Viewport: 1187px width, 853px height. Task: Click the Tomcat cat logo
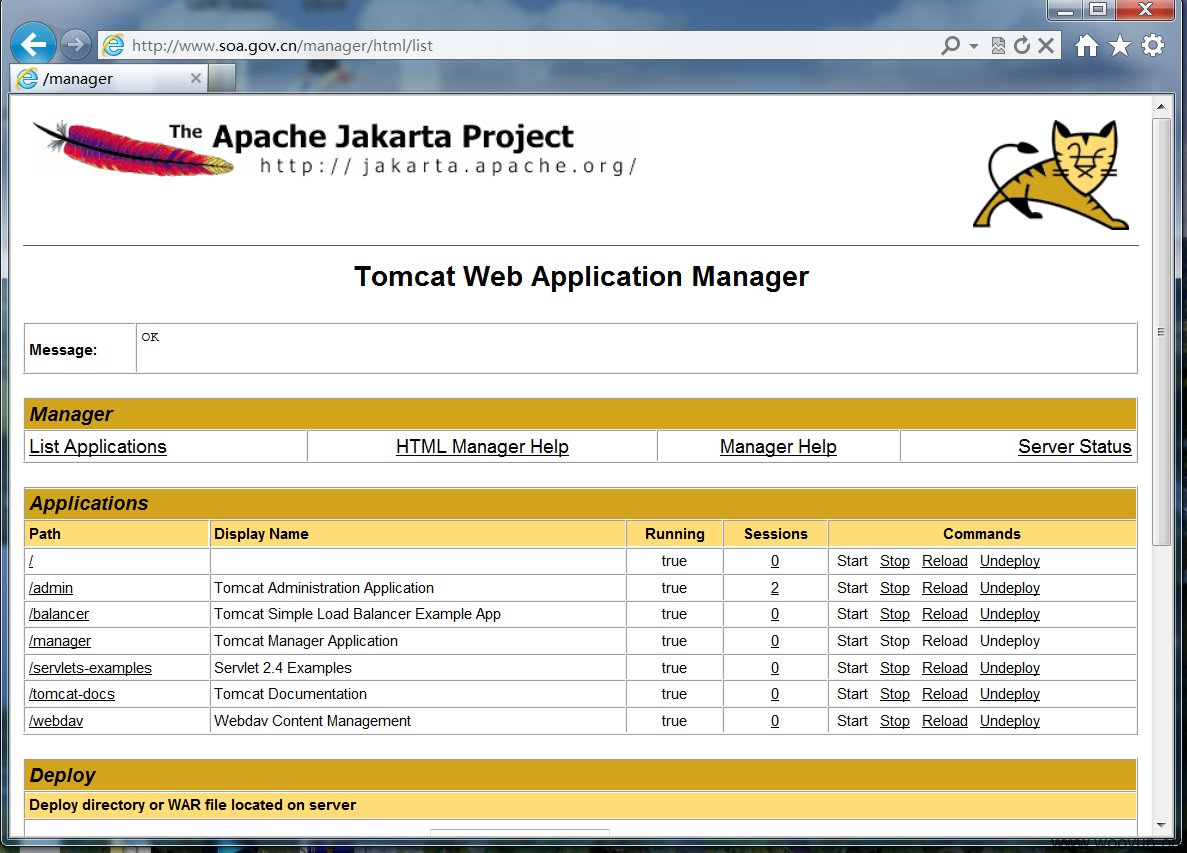[x=1051, y=175]
